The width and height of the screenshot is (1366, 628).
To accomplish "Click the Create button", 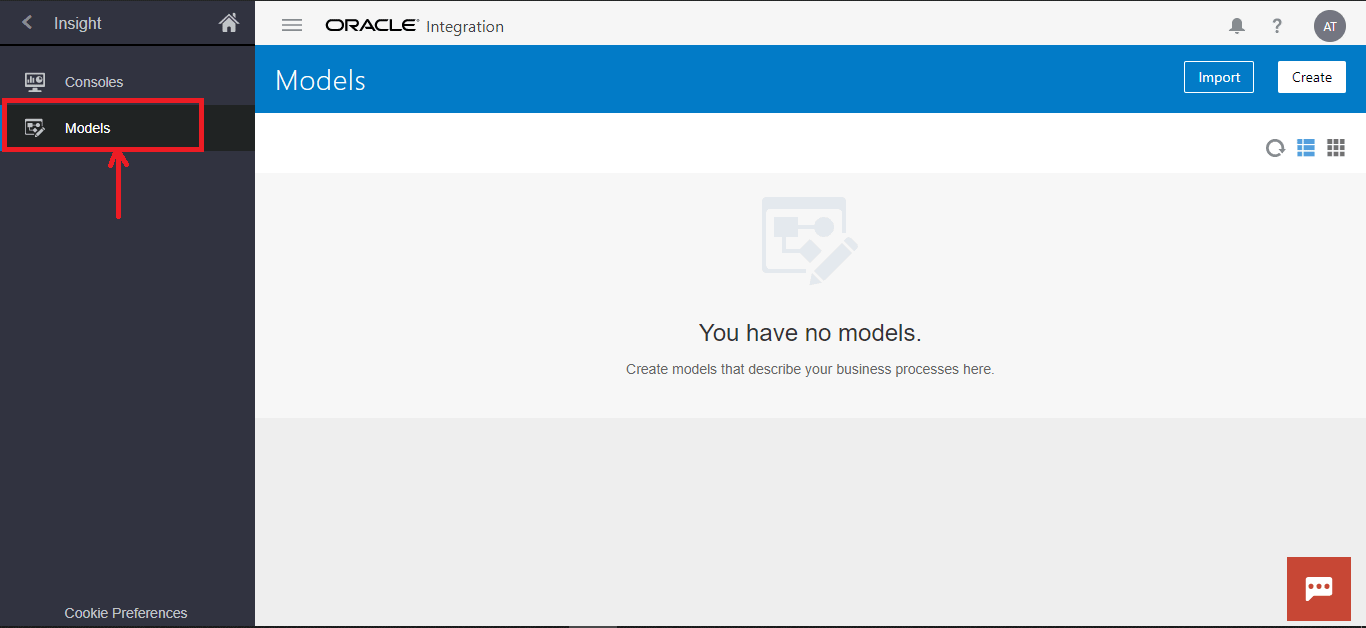I will click(1311, 77).
